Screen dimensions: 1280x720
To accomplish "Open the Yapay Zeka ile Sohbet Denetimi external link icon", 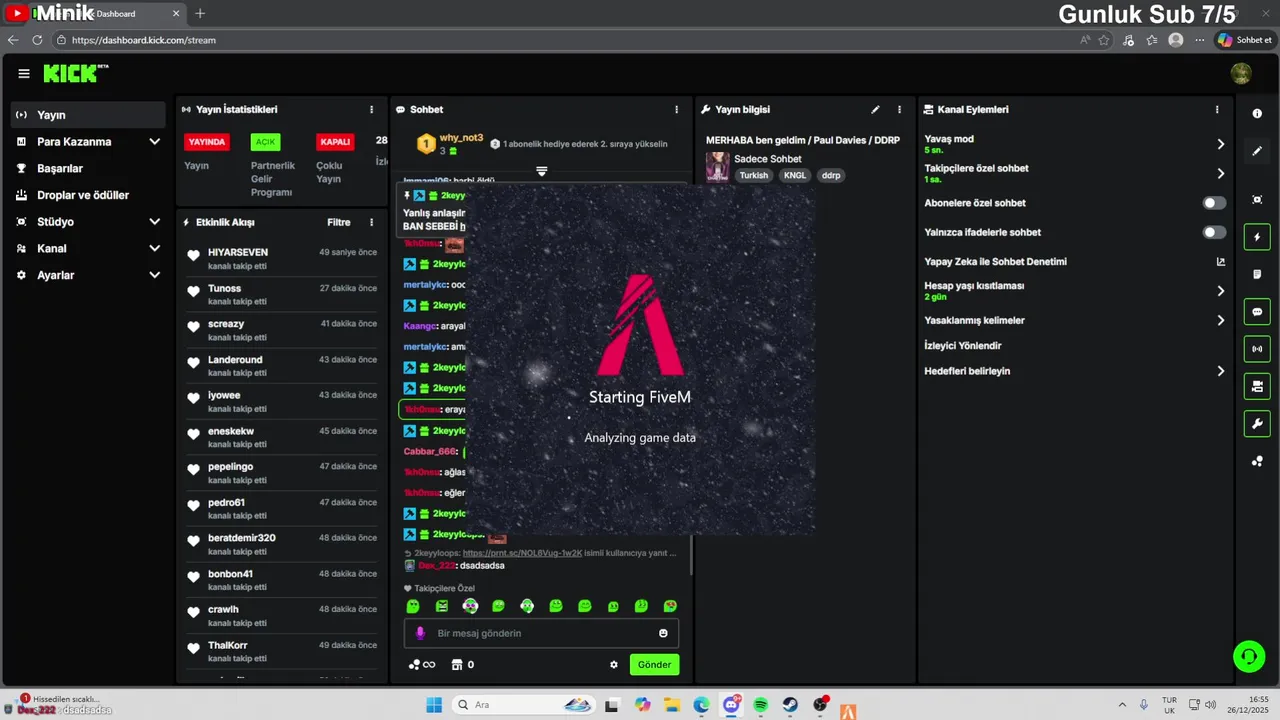I will (x=1220, y=262).
